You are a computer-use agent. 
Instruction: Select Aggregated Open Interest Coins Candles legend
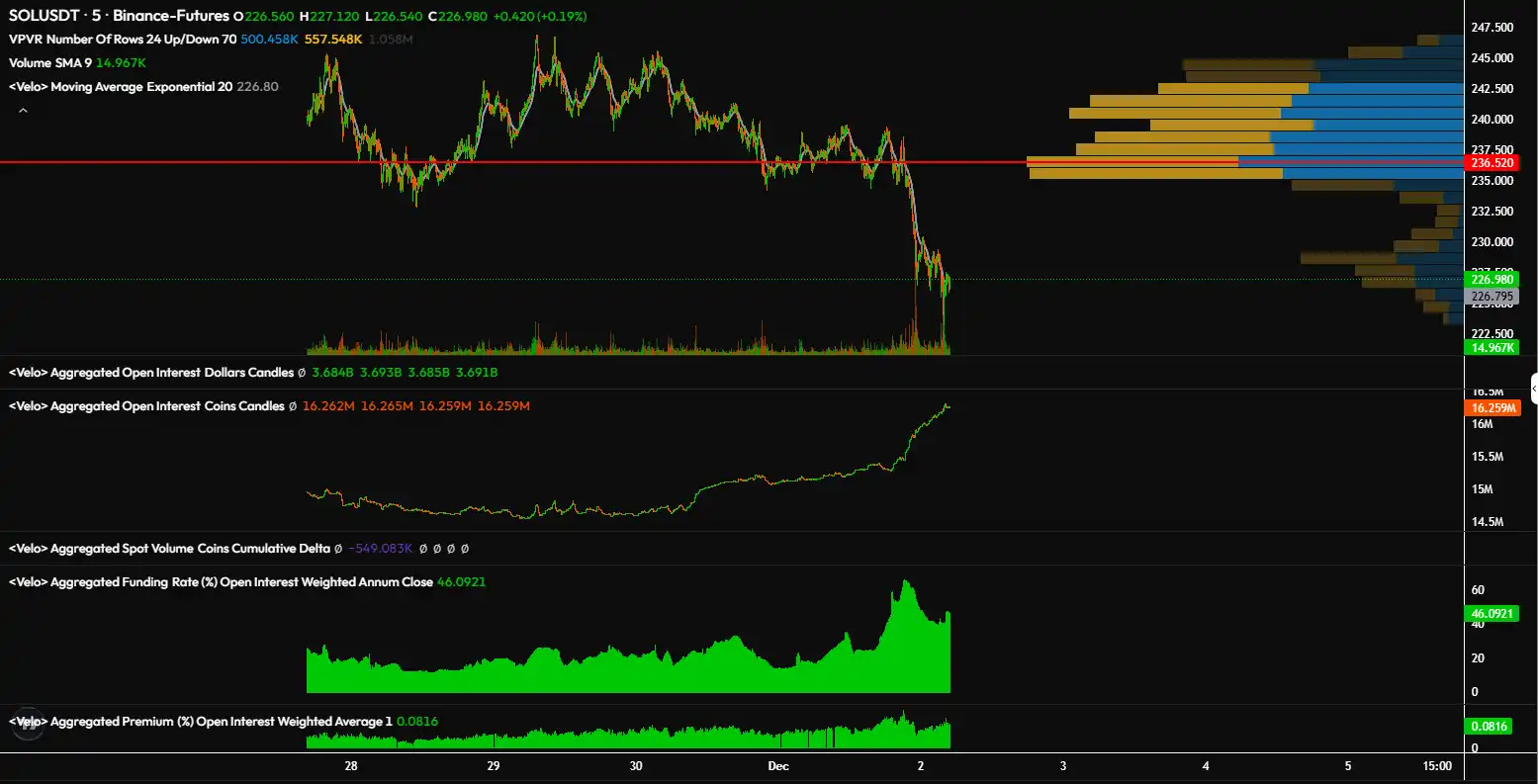(x=146, y=406)
